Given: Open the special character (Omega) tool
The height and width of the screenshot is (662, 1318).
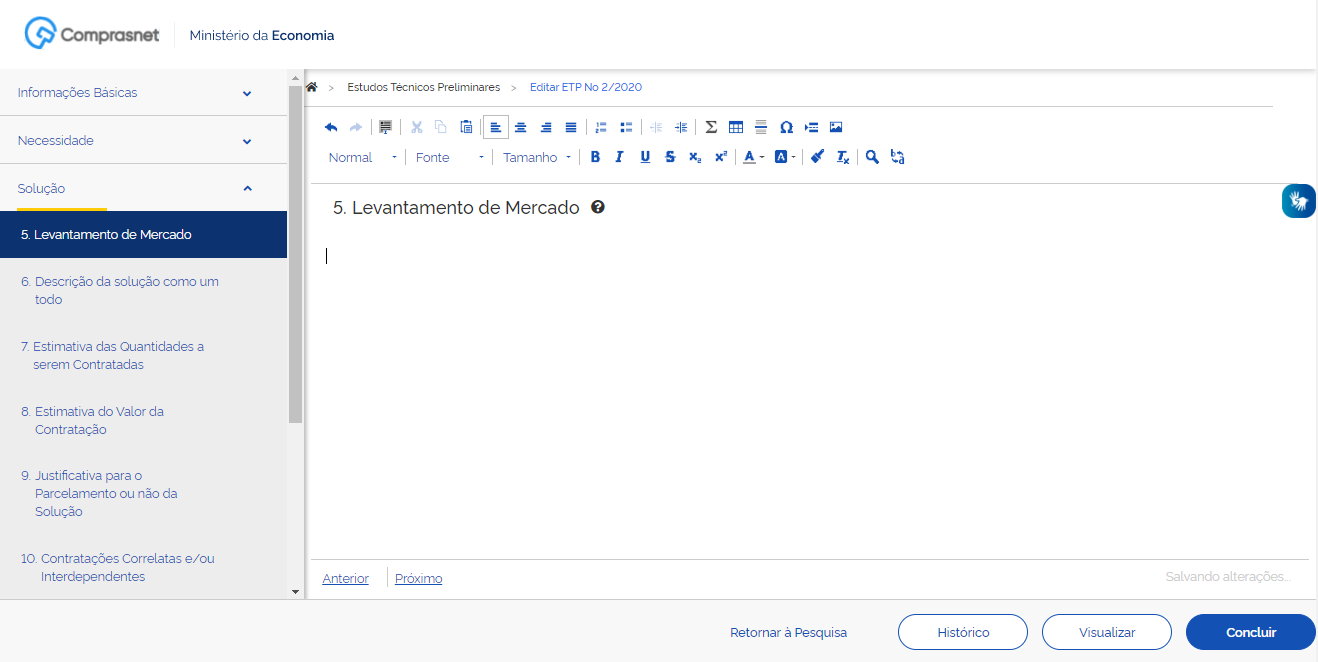Looking at the screenshot, I should [786, 127].
